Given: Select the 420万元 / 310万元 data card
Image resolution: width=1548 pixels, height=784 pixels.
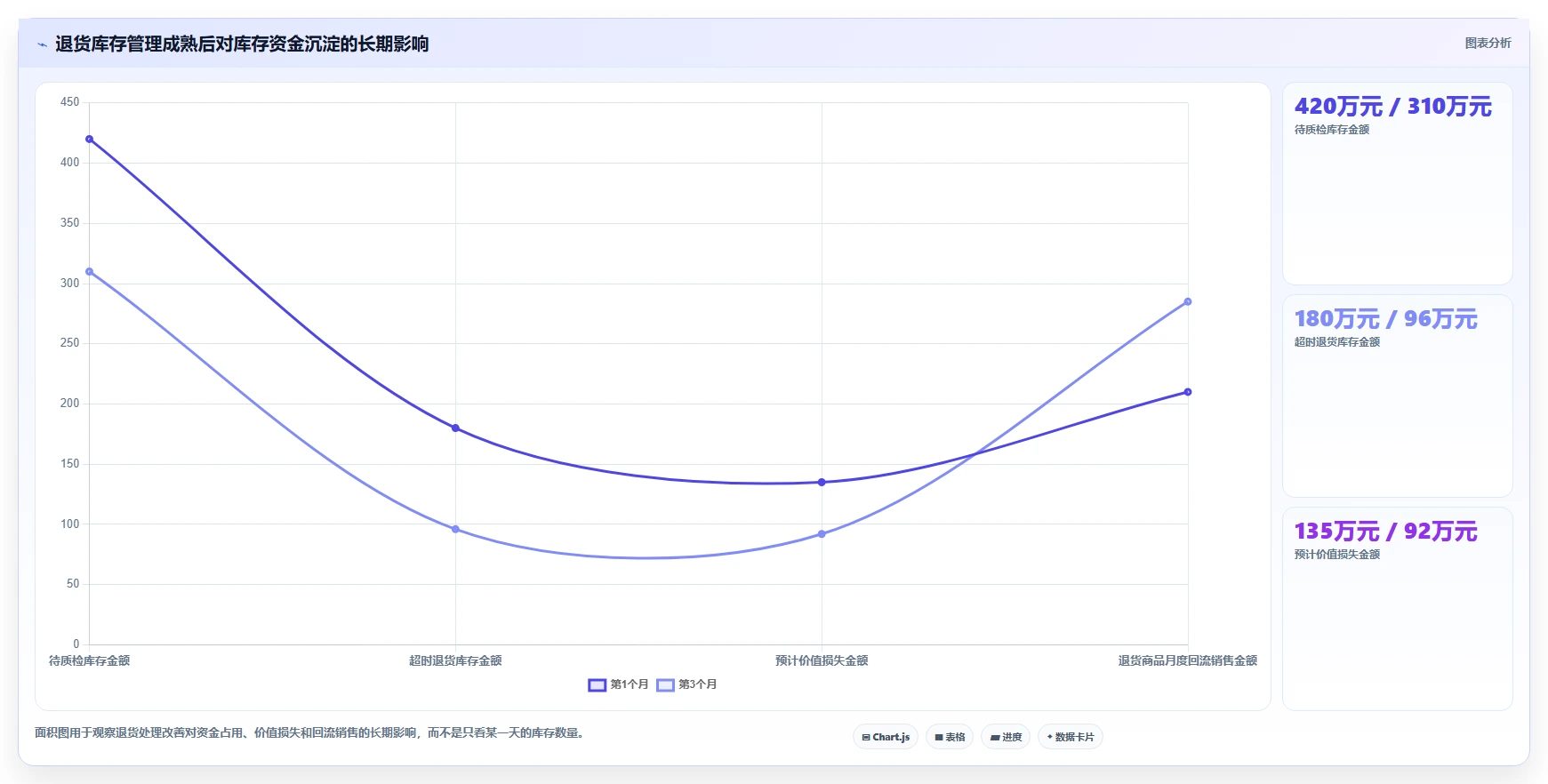Looking at the screenshot, I should pos(1397,184).
